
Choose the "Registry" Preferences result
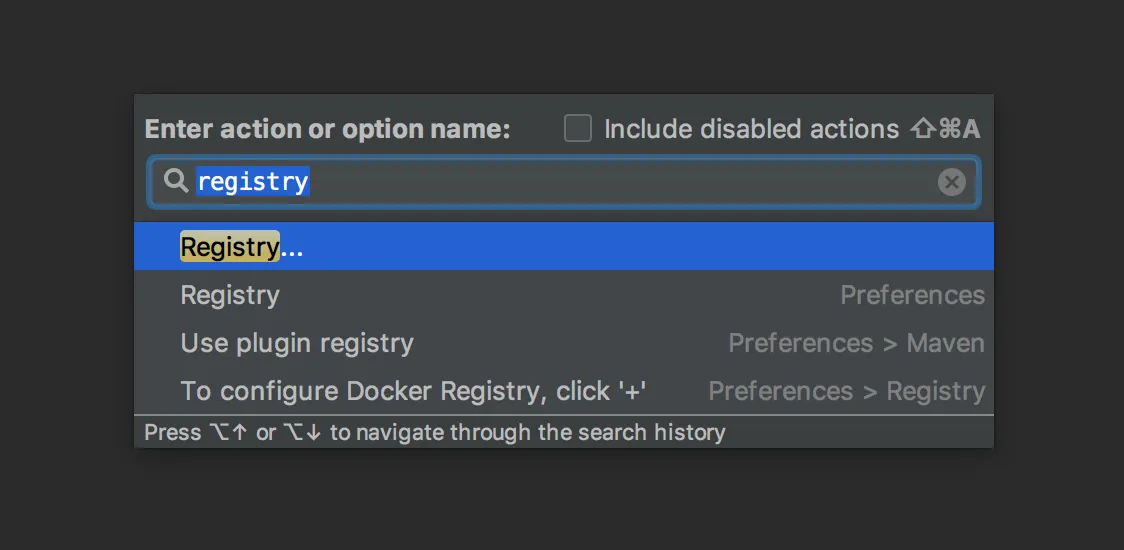563,295
